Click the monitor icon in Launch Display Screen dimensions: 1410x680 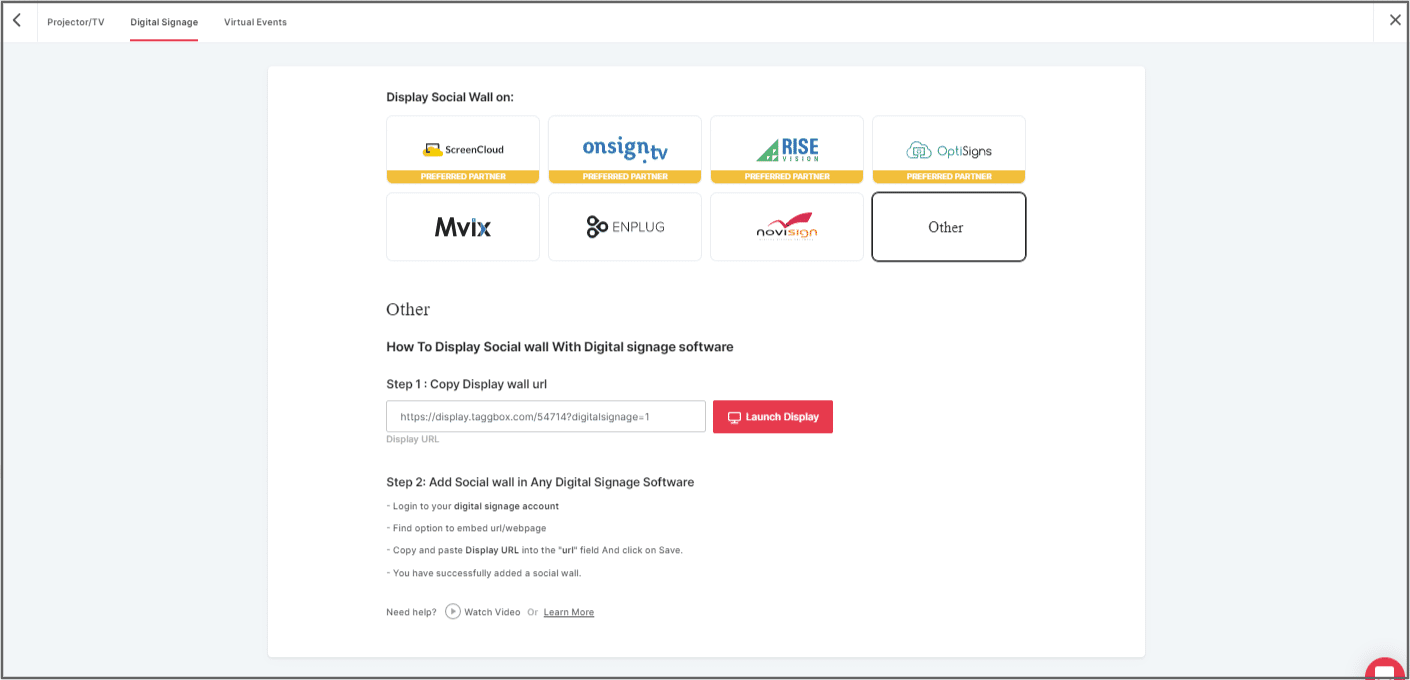pos(734,417)
